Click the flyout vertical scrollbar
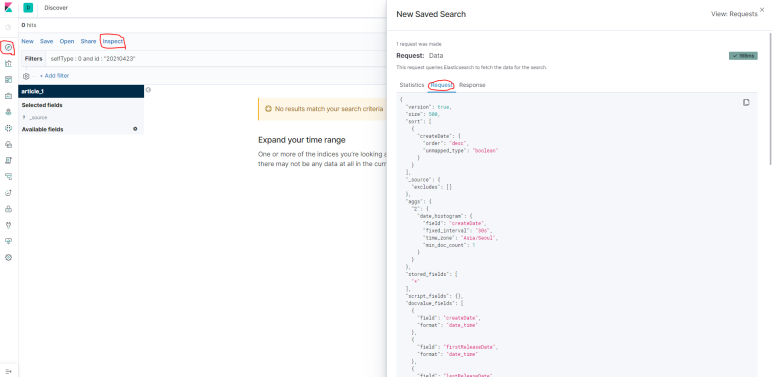773x377 pixels. click(x=770, y=99)
